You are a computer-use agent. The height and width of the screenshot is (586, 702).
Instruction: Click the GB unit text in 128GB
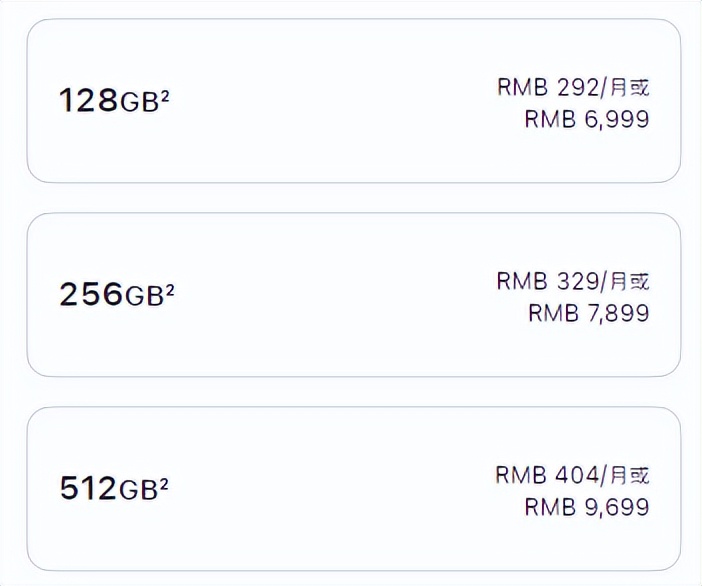[x=139, y=103]
